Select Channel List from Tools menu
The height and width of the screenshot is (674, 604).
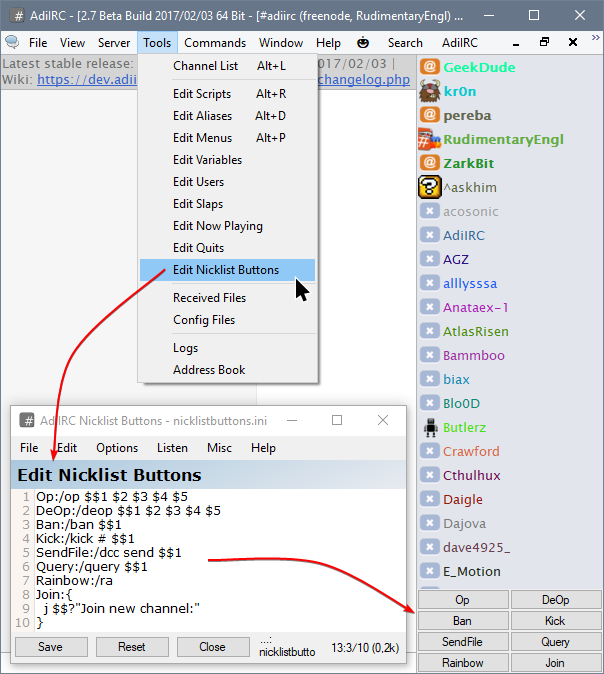tap(227, 66)
